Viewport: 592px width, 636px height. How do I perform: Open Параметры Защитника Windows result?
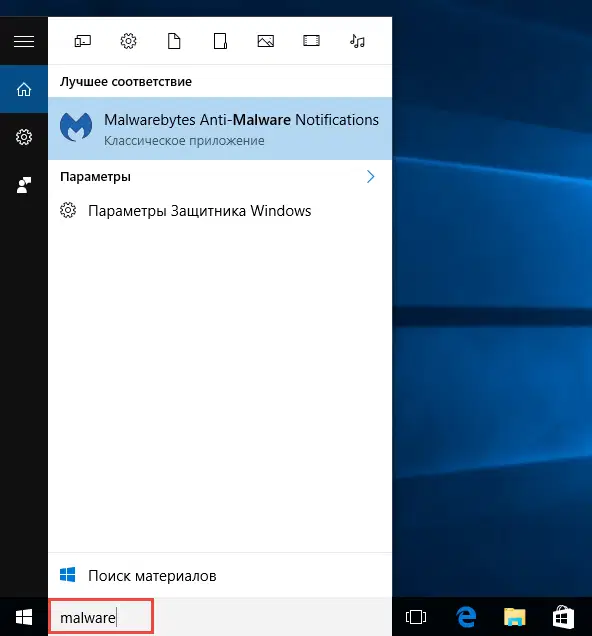pos(220,211)
